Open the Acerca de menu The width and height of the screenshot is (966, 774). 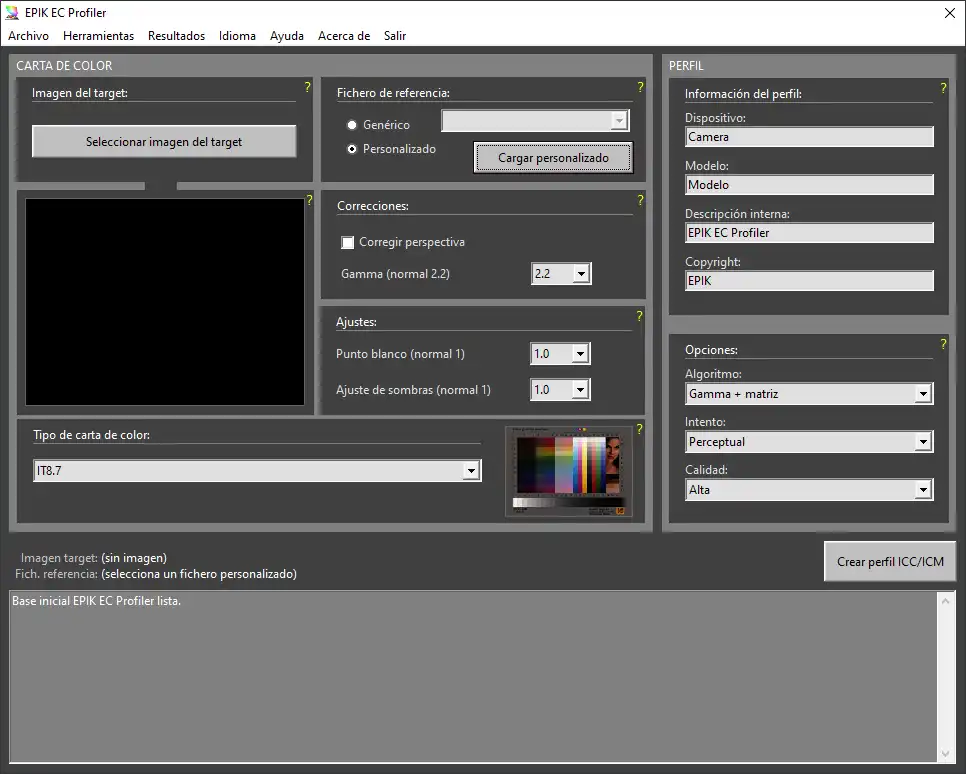click(344, 36)
